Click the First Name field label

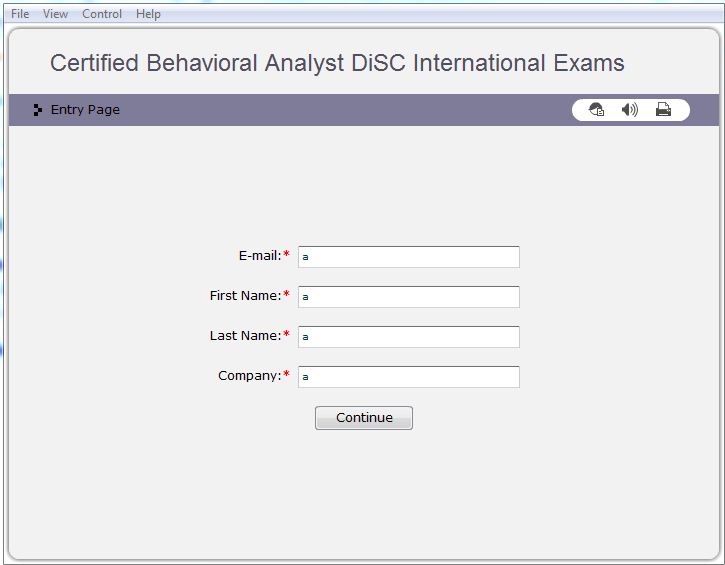pyautogui.click(x=245, y=296)
